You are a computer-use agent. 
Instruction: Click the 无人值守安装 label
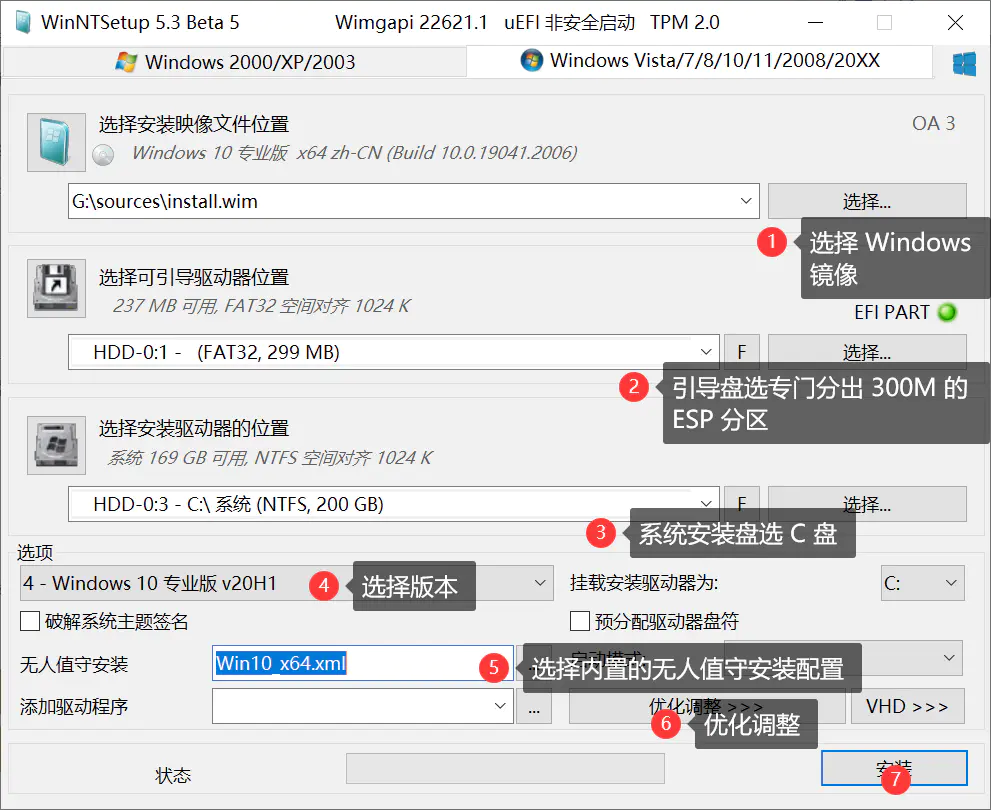[x=74, y=664]
